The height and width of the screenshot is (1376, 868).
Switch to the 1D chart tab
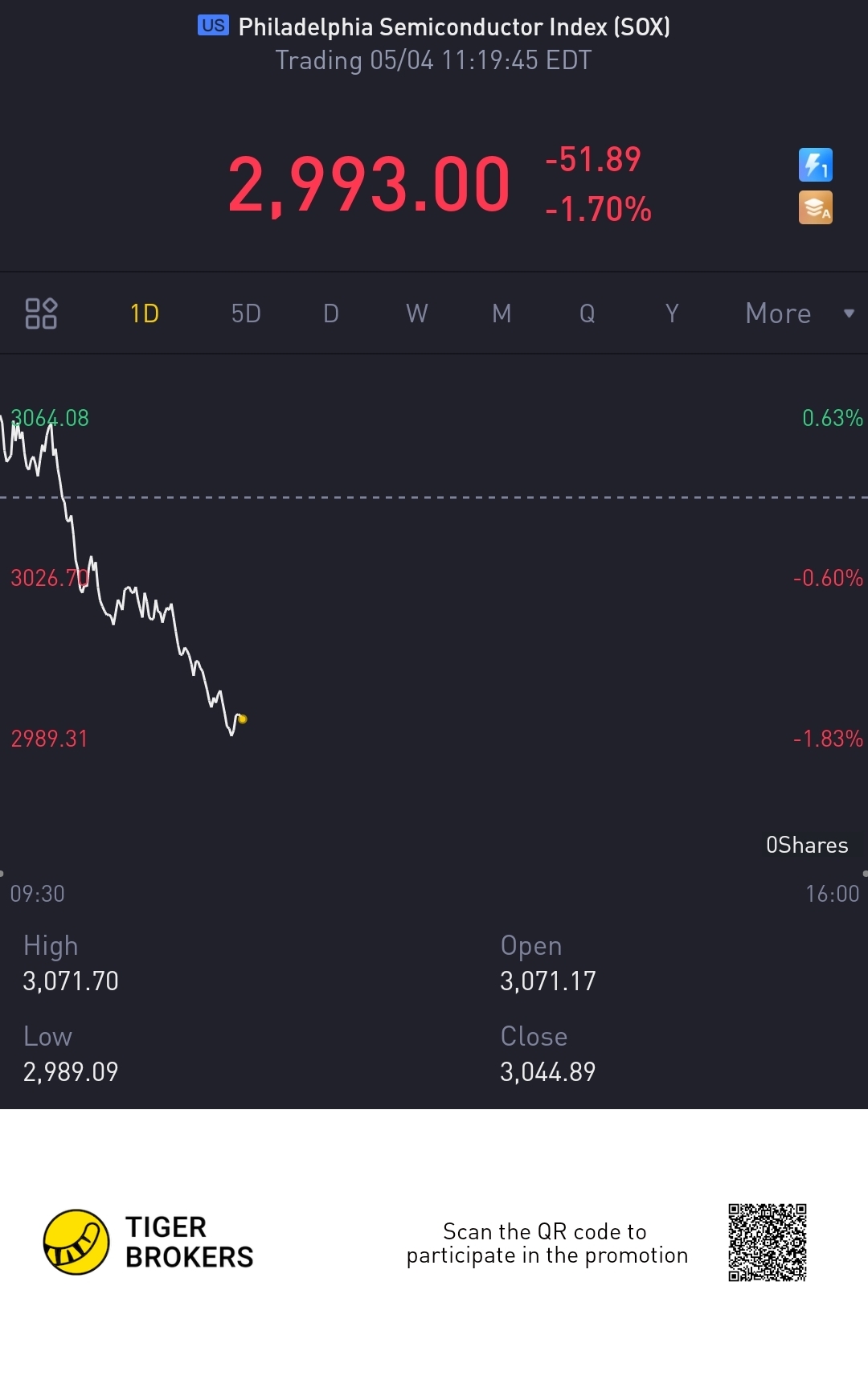pos(145,313)
